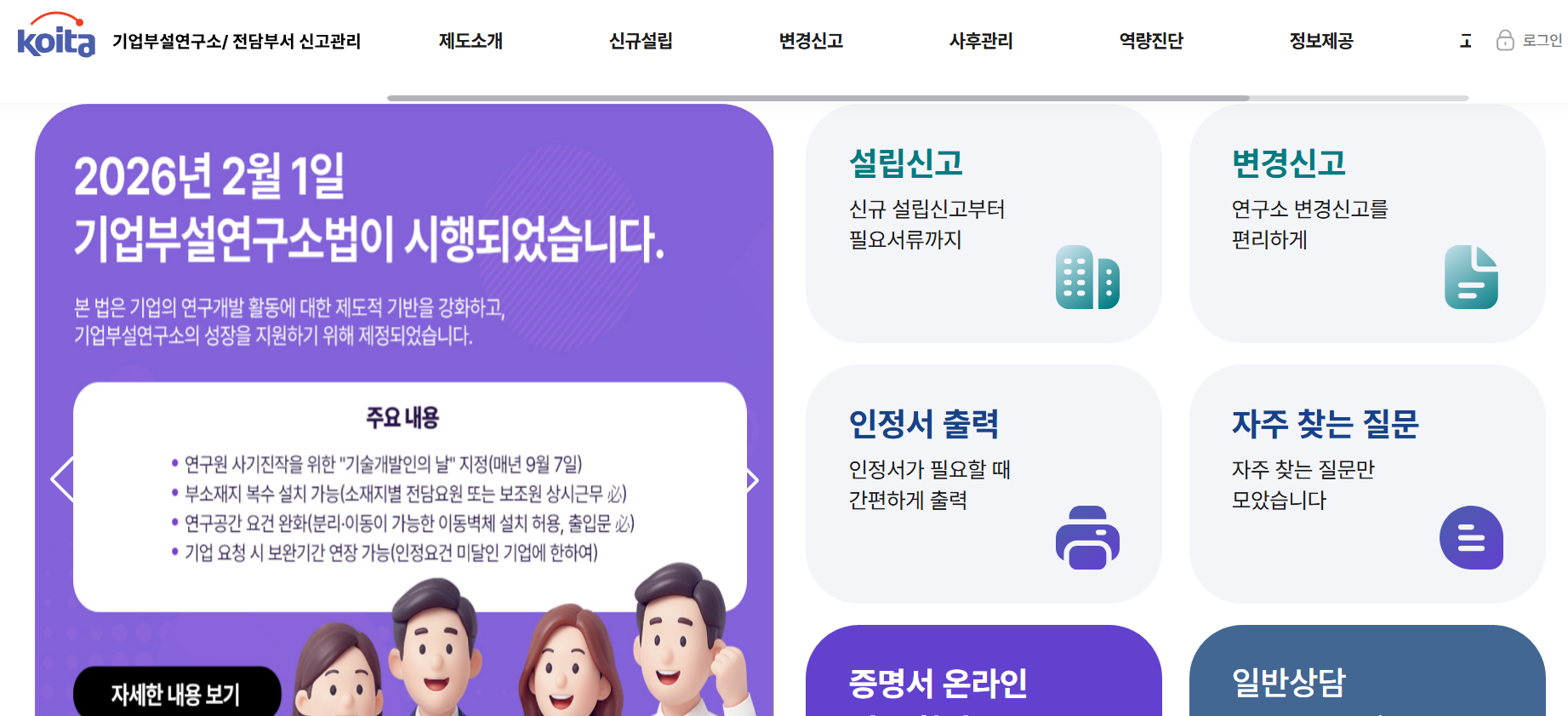This screenshot has width=1568, height=716.
Task: Show previous banner slide with left arrow
Action: (x=63, y=479)
